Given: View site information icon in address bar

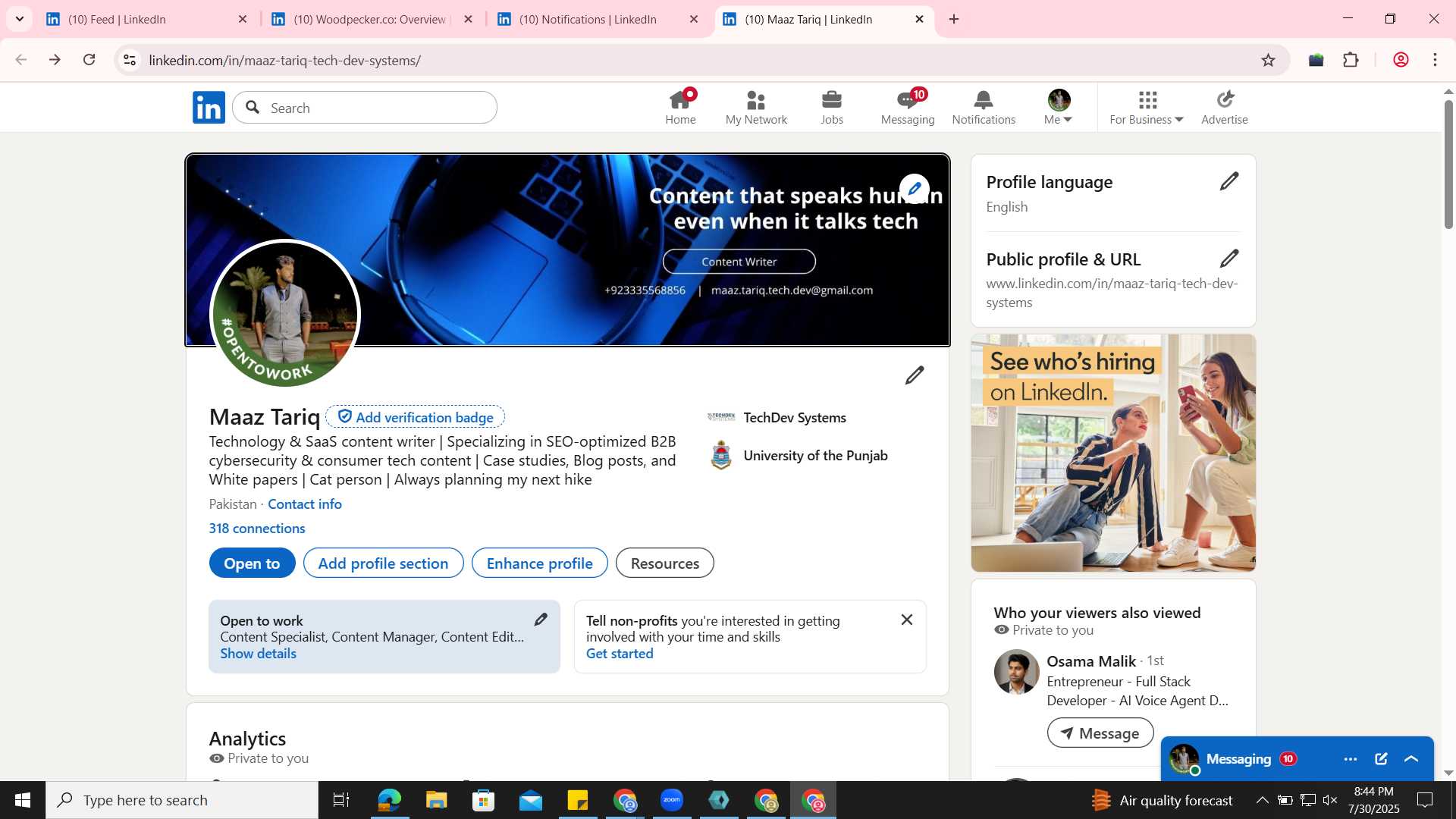Looking at the screenshot, I should tap(130, 60).
